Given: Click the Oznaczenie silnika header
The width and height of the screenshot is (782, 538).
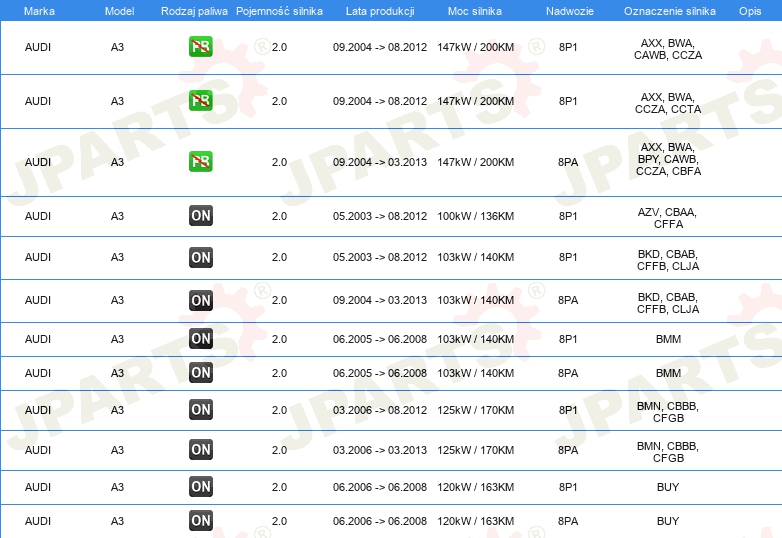Looking at the screenshot, I should coord(667,10).
